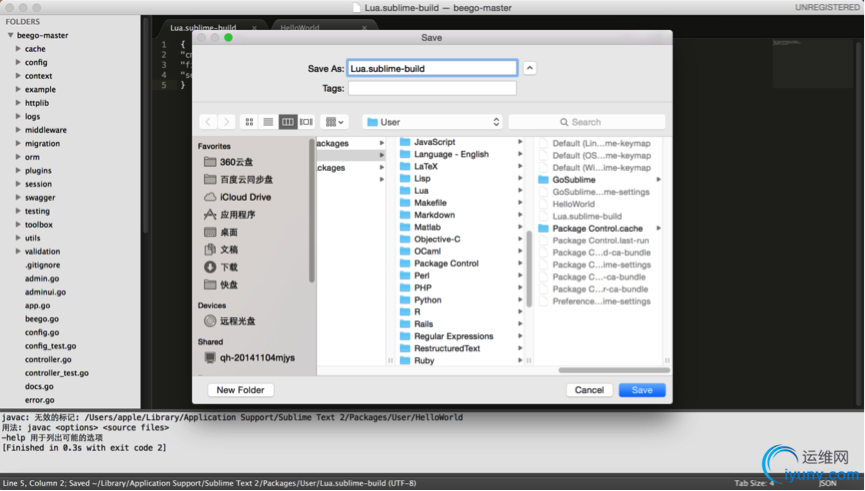Click the Tags input field
This screenshot has height=491, width=865.
pyautogui.click(x=432, y=88)
